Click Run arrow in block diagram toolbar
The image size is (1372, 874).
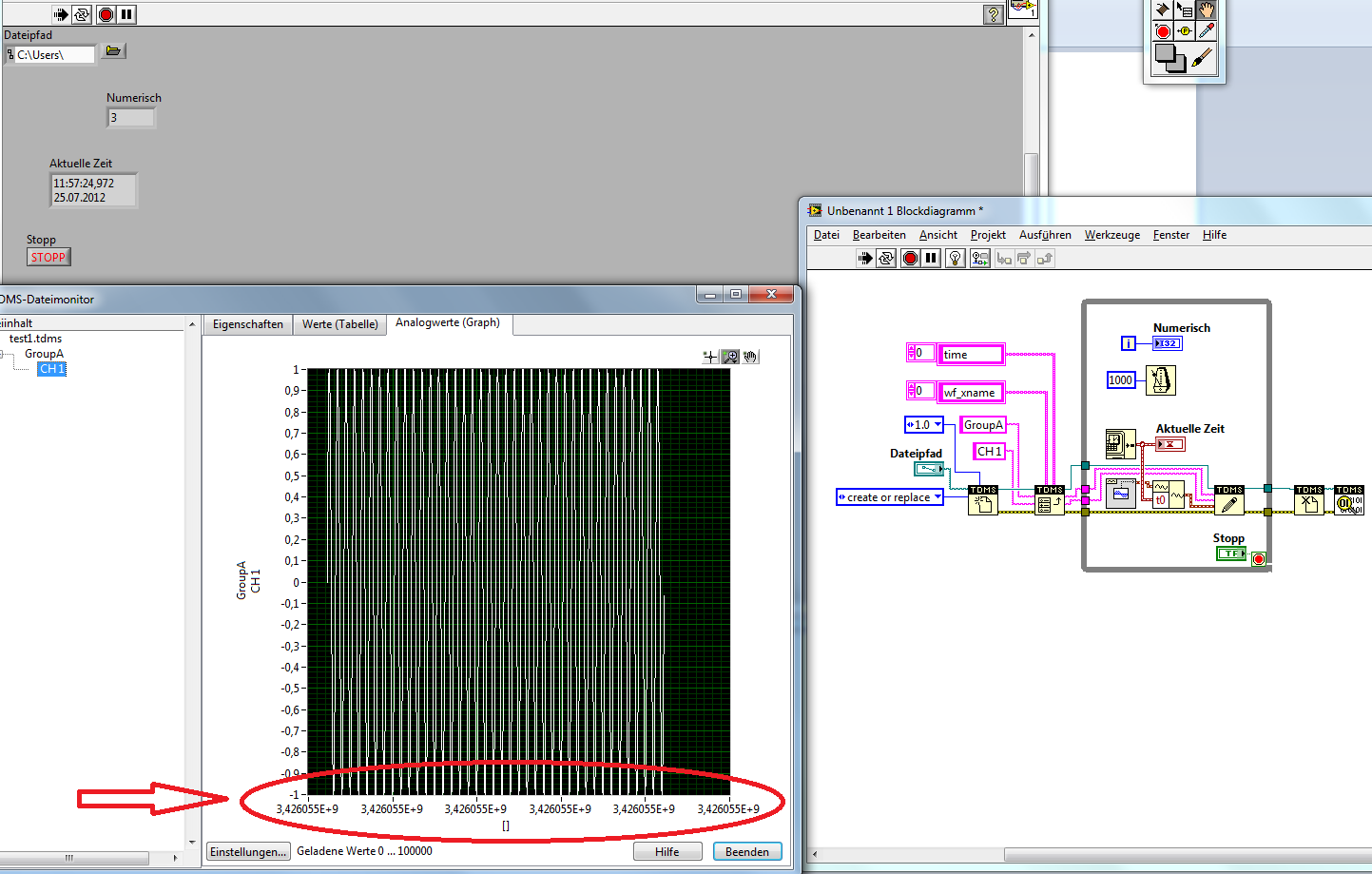pyautogui.click(x=865, y=258)
